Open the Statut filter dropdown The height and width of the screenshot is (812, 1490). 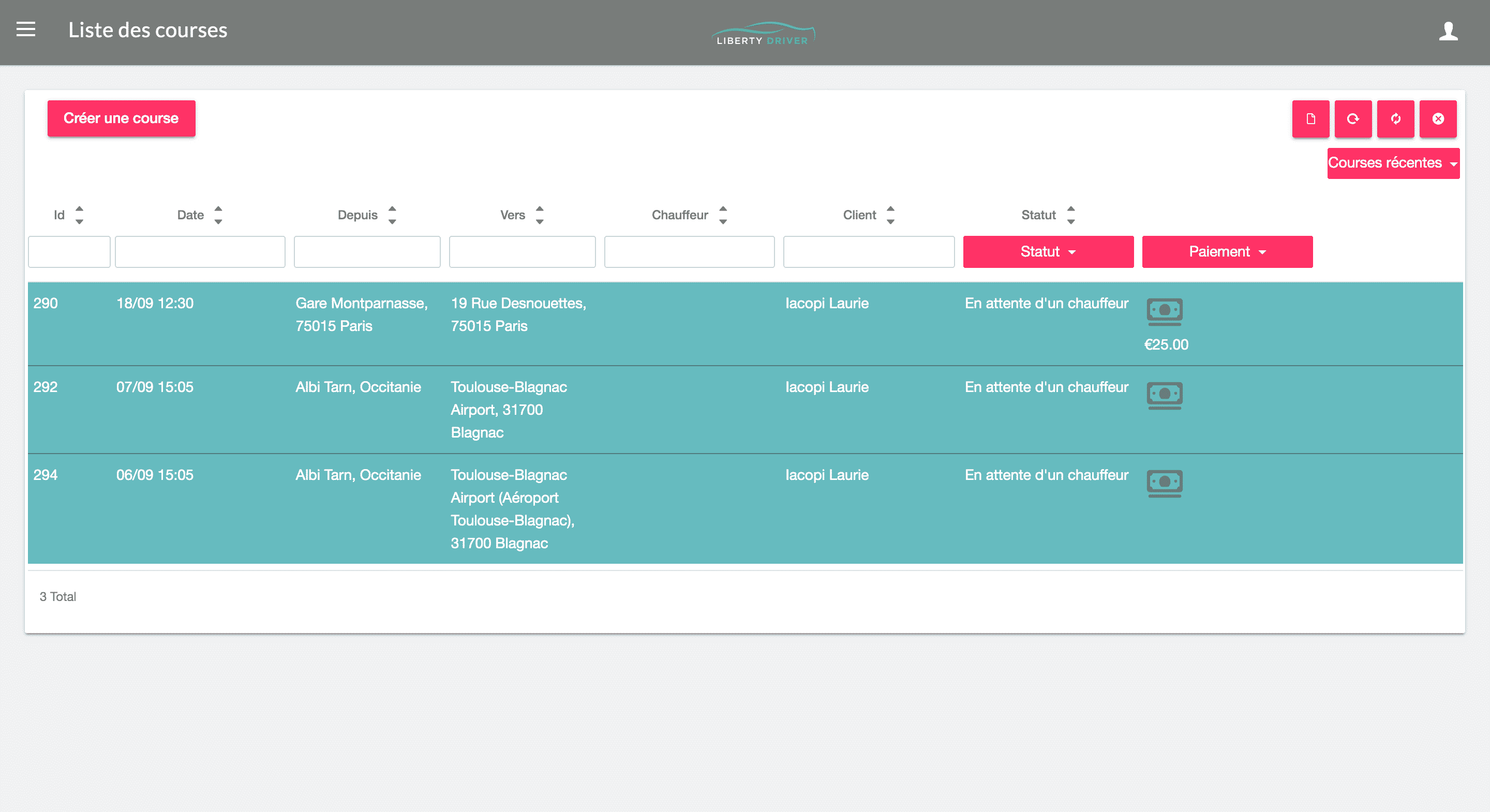click(x=1048, y=251)
